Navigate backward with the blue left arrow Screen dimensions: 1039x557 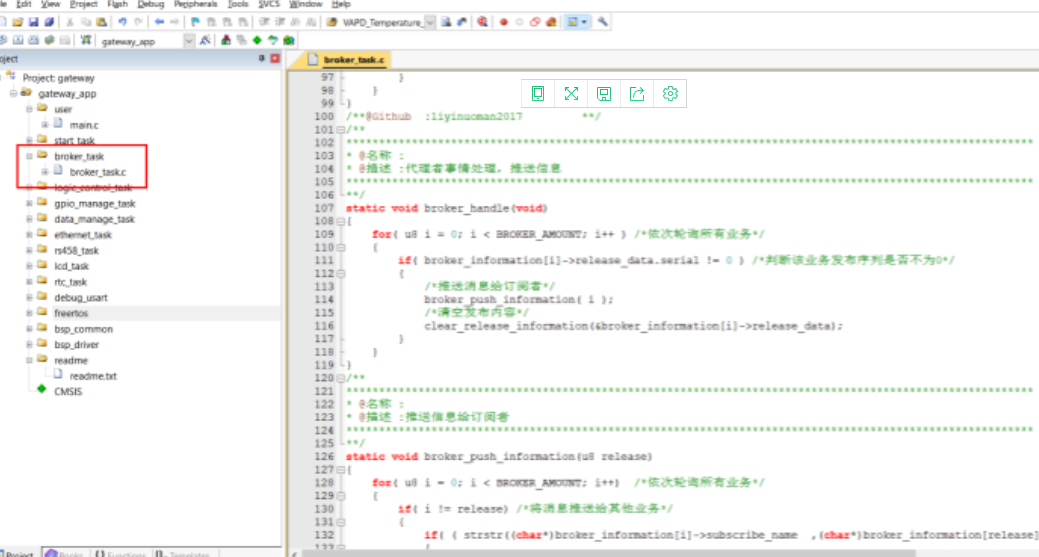click(x=159, y=22)
